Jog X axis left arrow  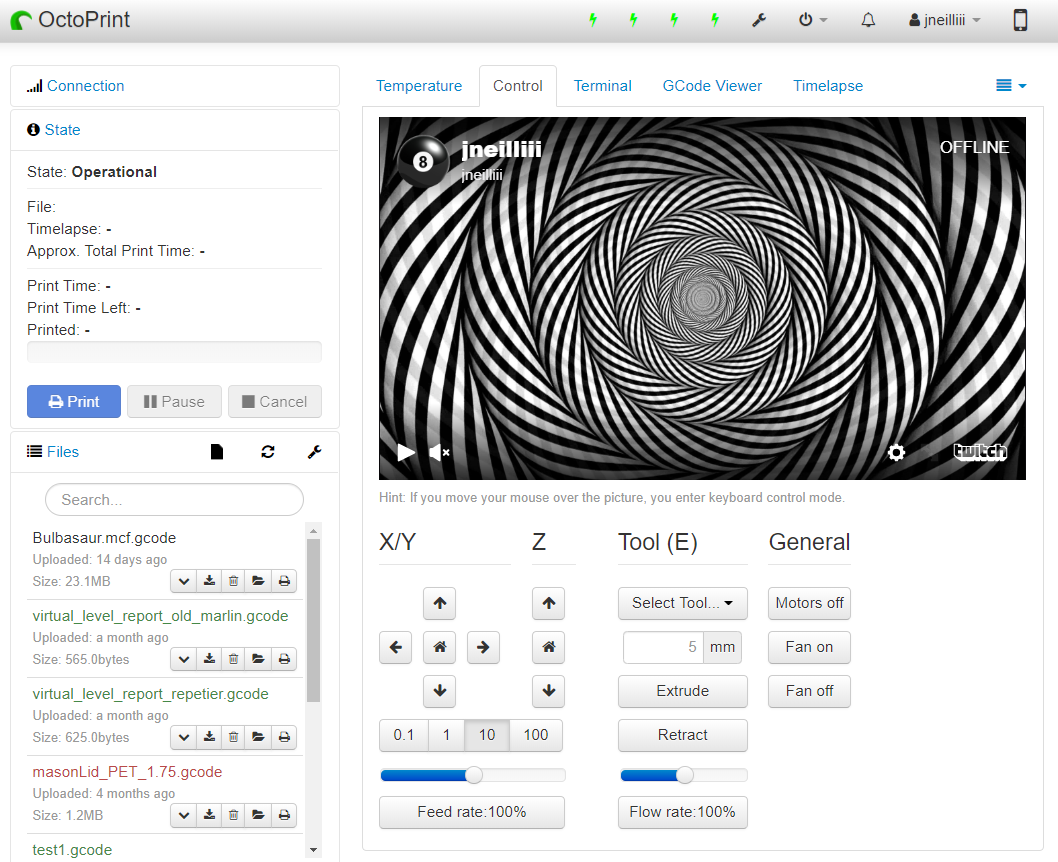pos(395,648)
